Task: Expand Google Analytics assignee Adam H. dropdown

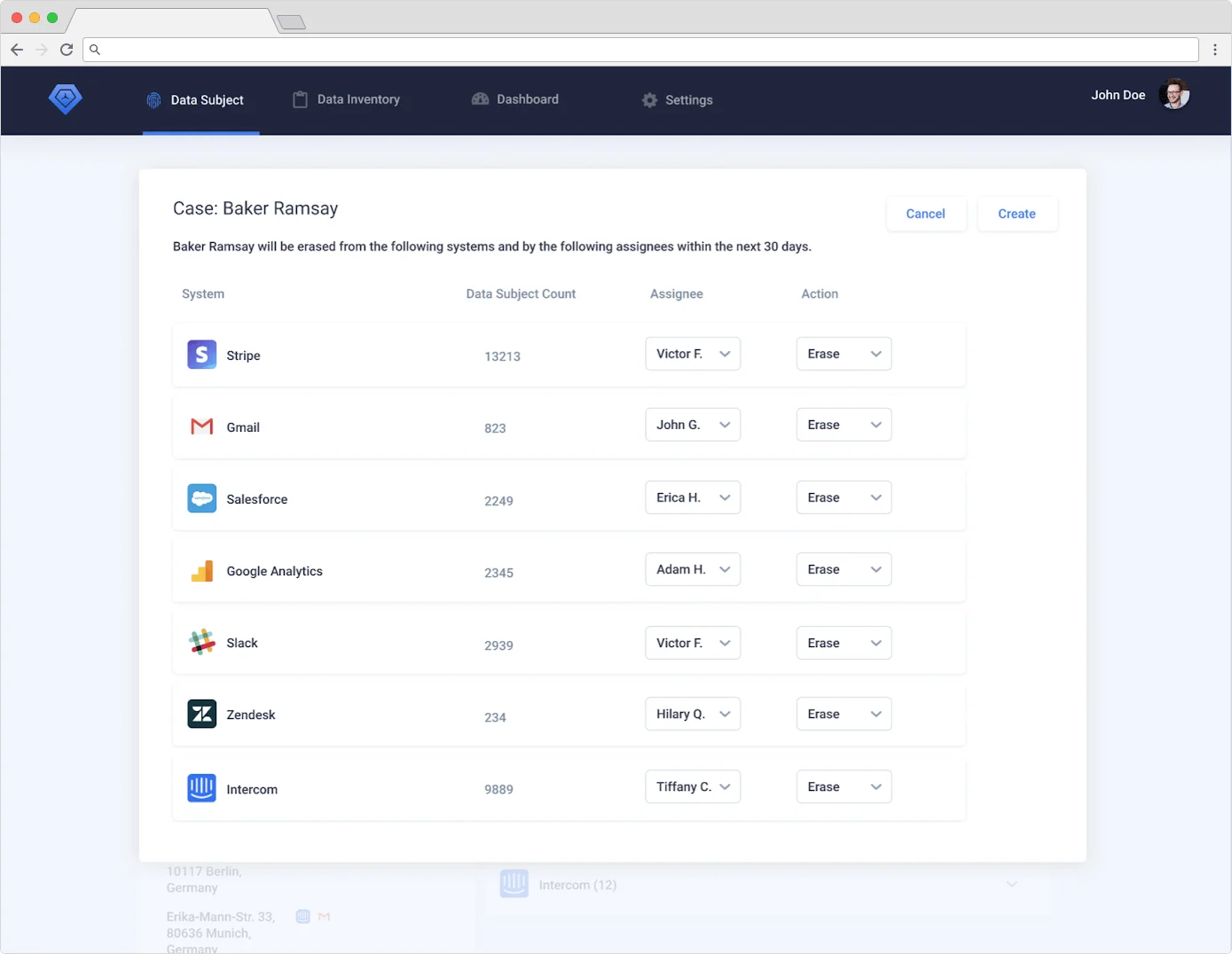Action: [693, 569]
